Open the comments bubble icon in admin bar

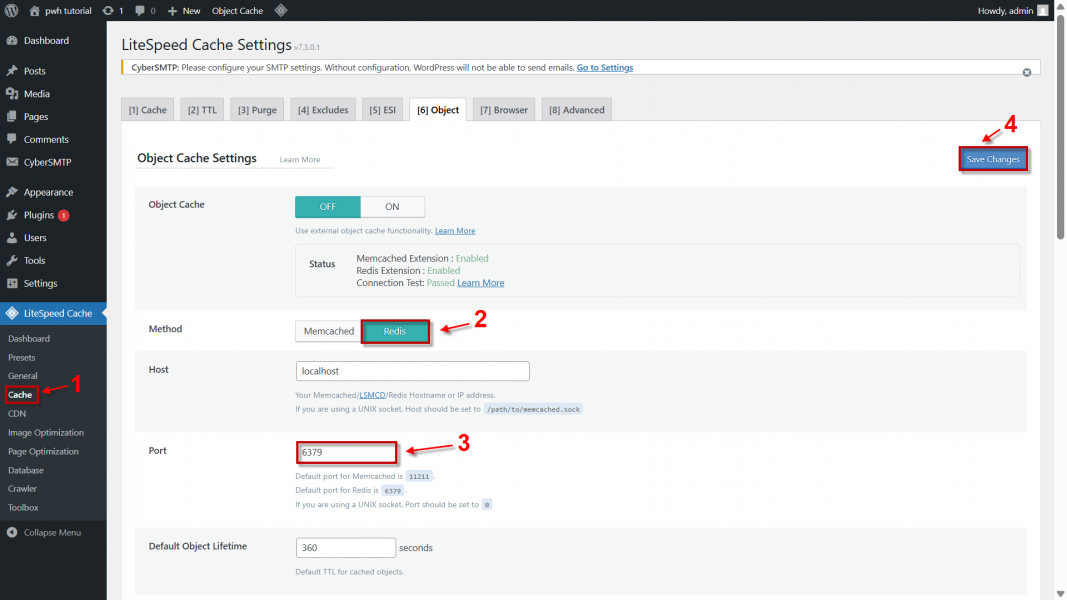pos(139,10)
